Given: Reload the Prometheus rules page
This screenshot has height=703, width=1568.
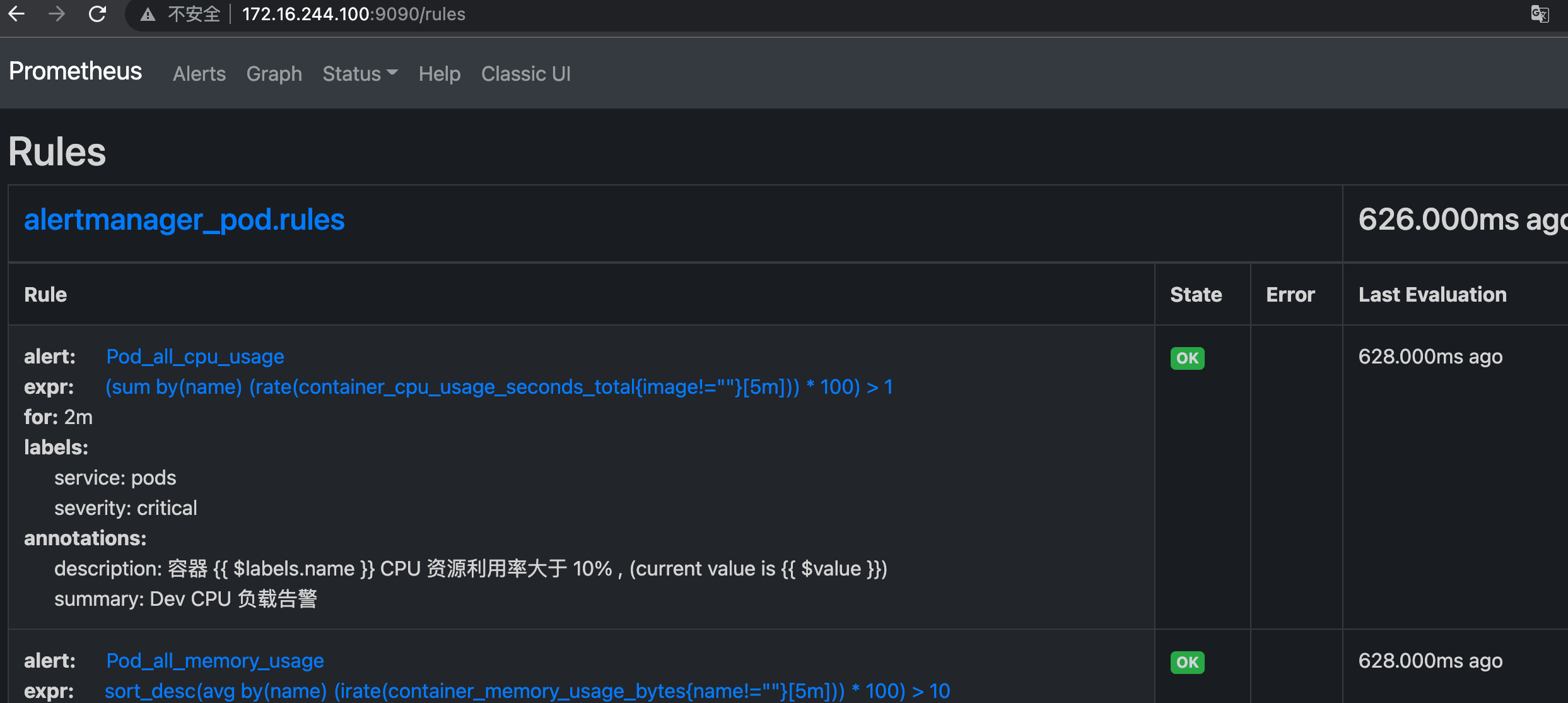Looking at the screenshot, I should click(97, 14).
